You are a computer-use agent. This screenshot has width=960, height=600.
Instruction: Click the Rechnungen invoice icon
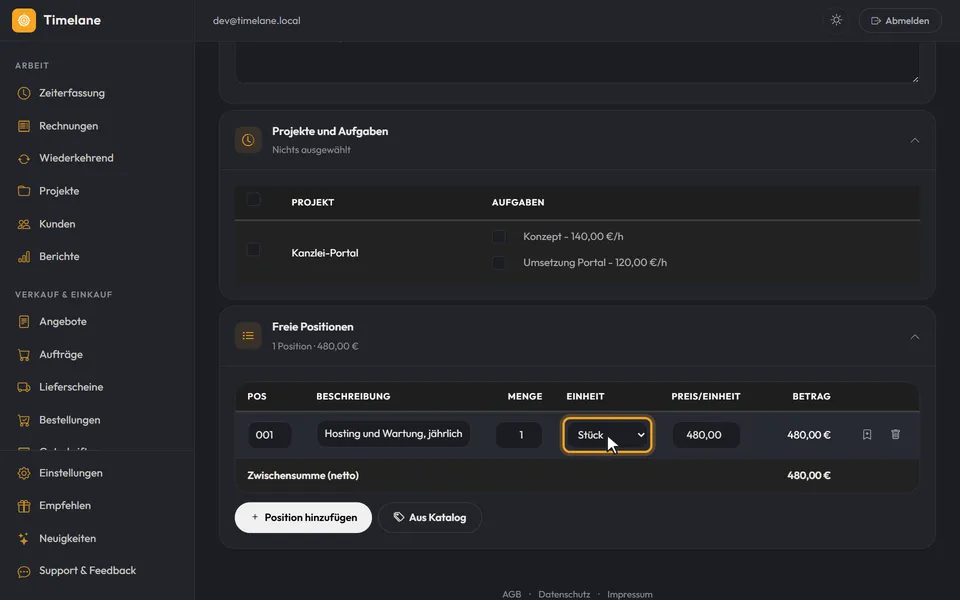click(x=24, y=126)
